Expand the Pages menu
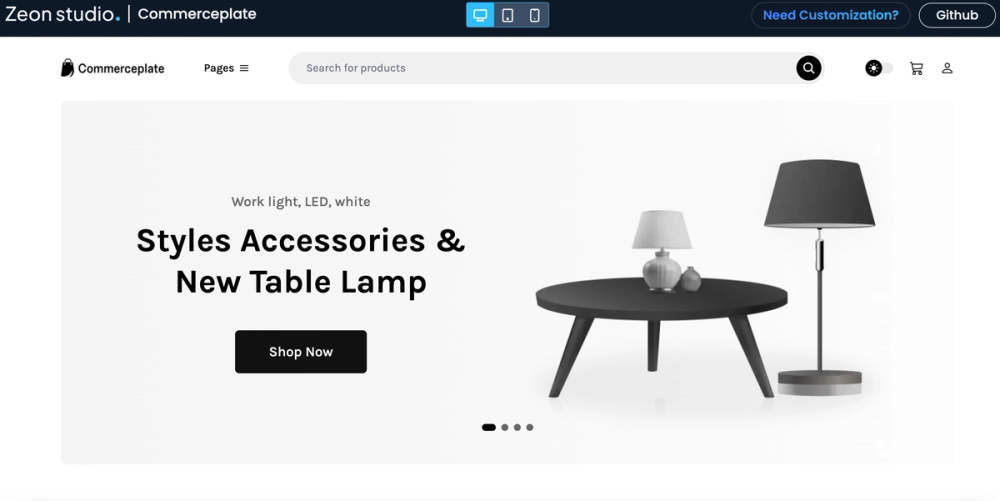Screen dimensions: 1000x501 coord(226,68)
